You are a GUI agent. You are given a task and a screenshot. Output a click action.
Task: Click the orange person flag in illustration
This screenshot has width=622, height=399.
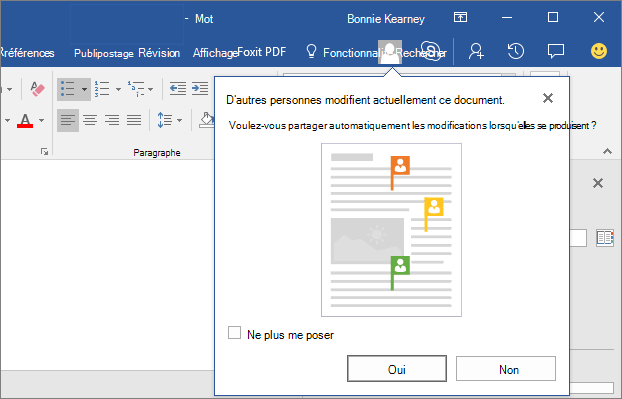[x=400, y=172]
